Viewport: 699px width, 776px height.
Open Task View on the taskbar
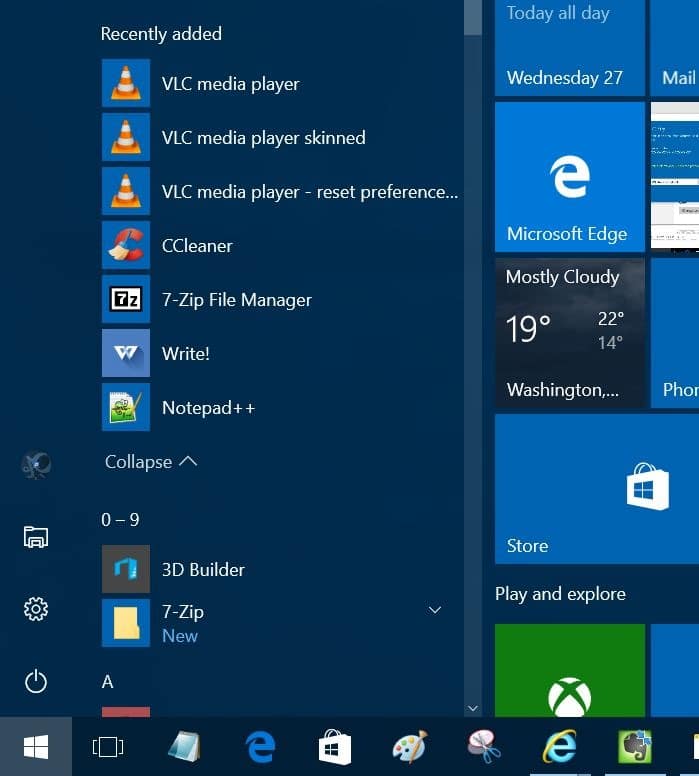click(x=108, y=746)
